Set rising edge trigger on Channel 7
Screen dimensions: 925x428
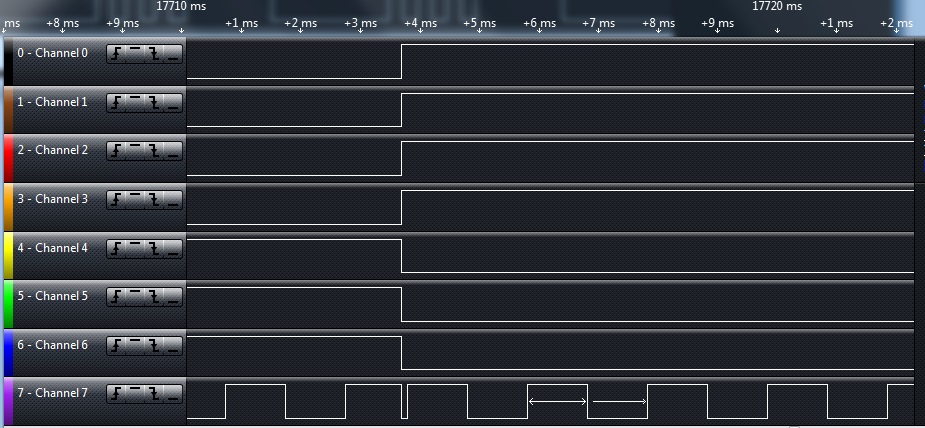click(x=116, y=394)
